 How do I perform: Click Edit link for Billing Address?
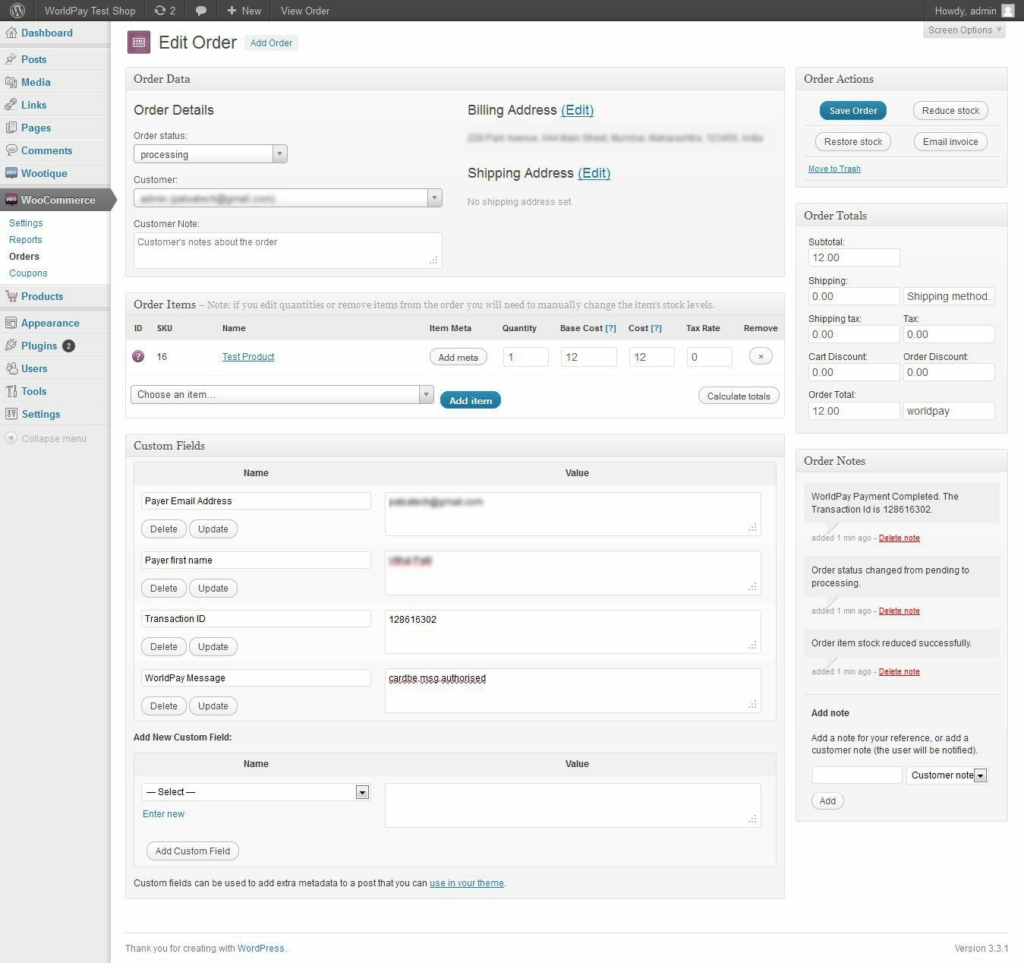577,110
